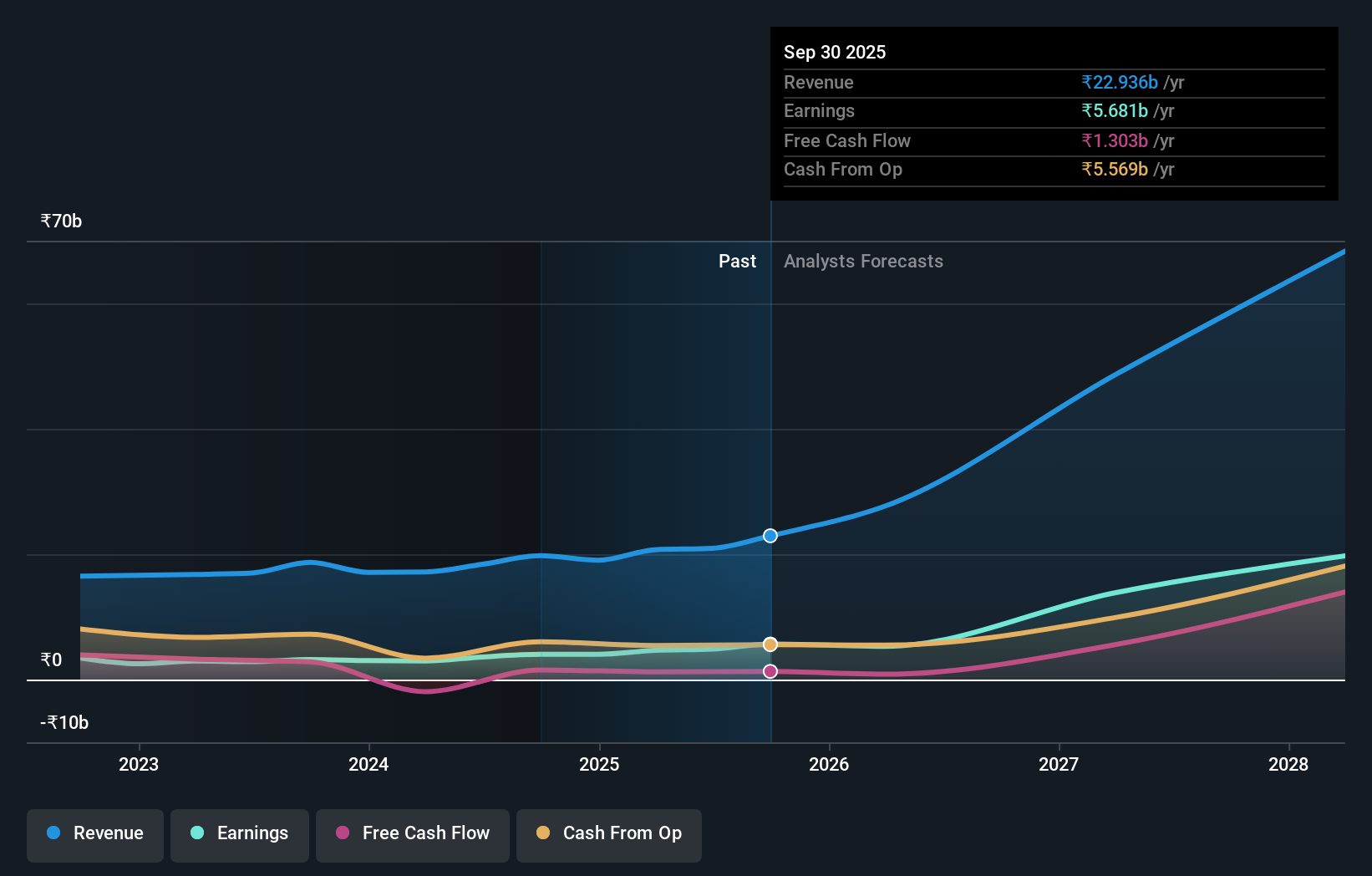
Task: Click the blue rupee Revenue value in tooltip
Action: click(x=1120, y=82)
